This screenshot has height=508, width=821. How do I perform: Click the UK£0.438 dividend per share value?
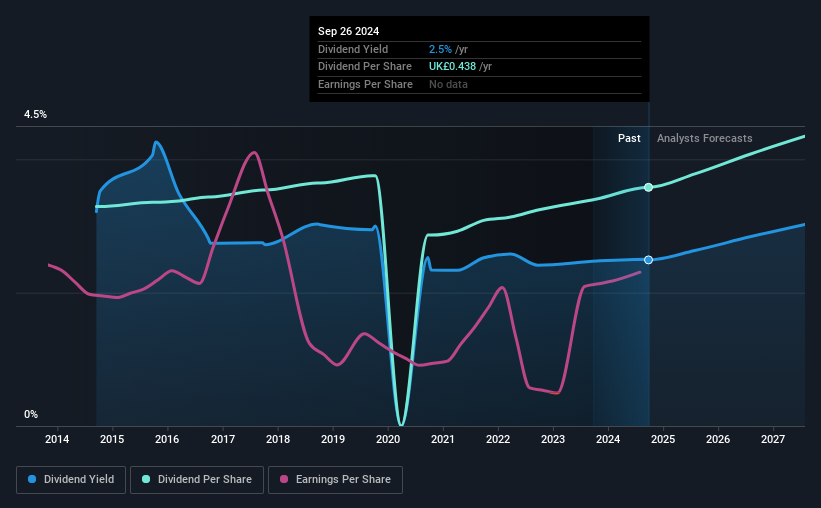pos(452,67)
